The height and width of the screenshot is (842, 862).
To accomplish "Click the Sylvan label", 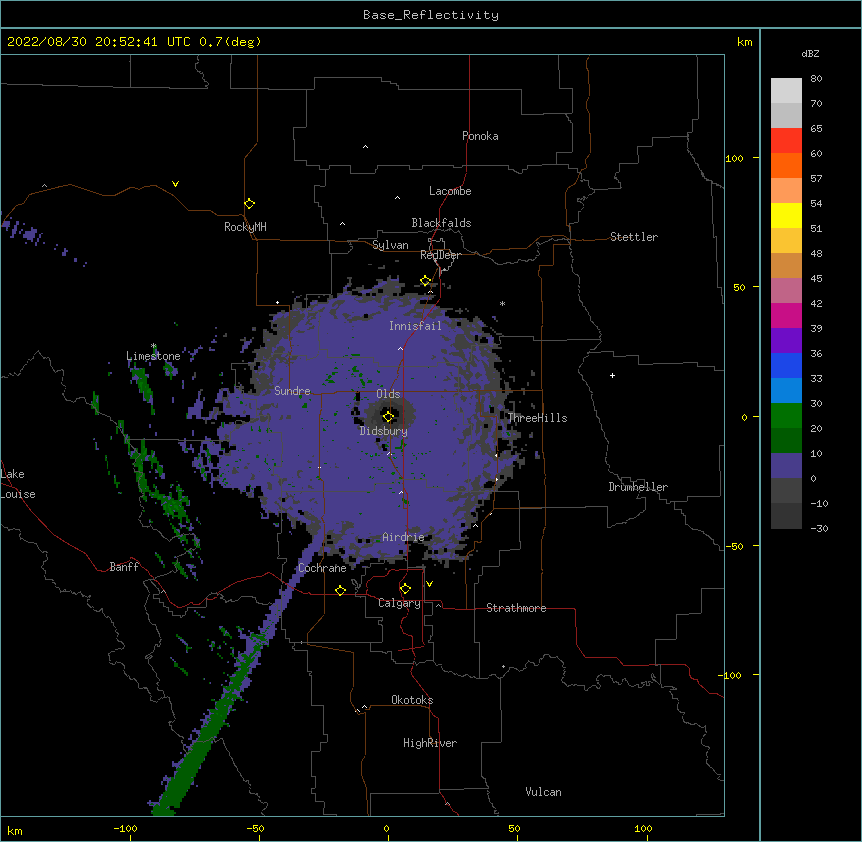I will click(x=390, y=245).
